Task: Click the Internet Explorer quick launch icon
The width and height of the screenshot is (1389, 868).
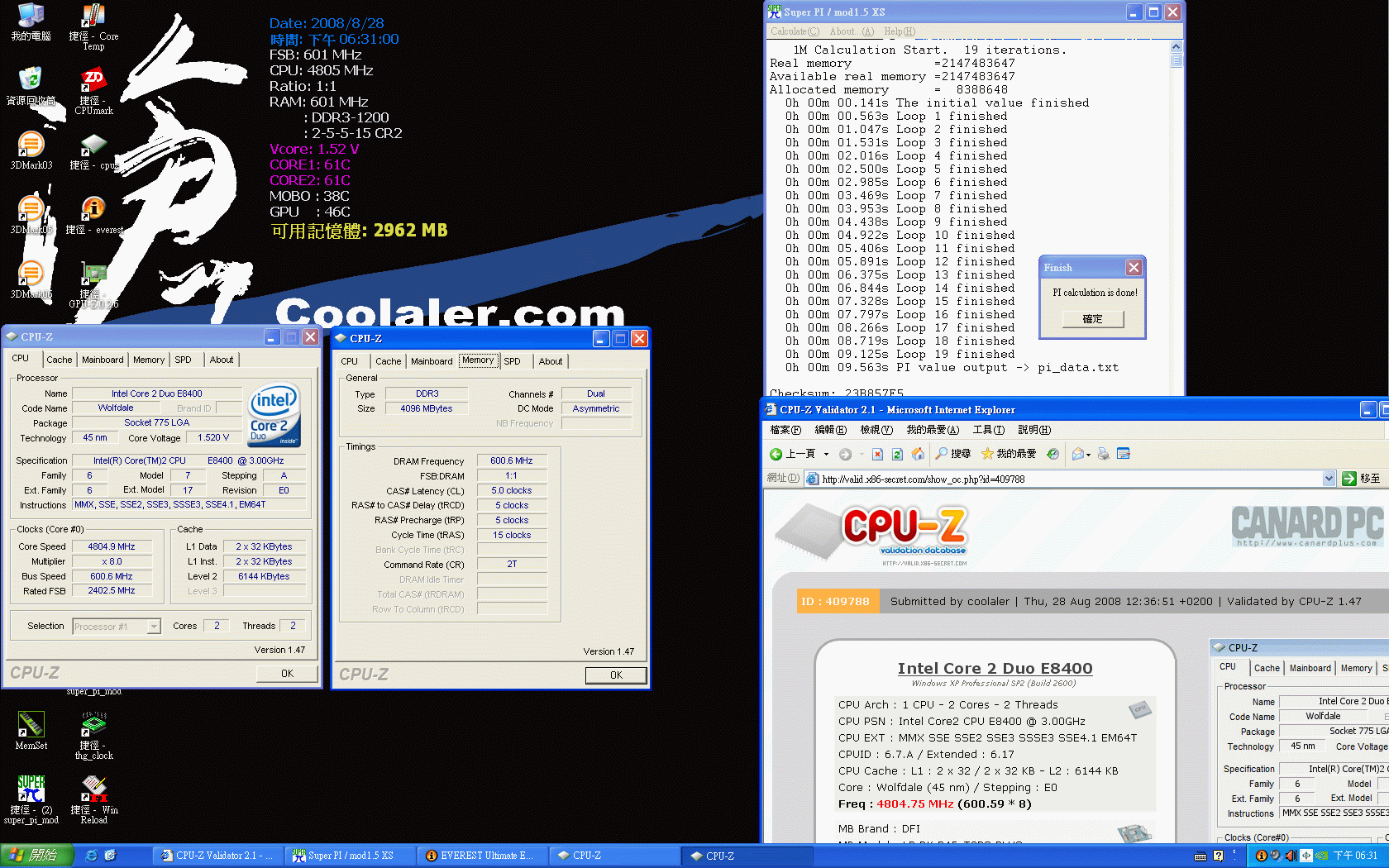Action: [92, 856]
